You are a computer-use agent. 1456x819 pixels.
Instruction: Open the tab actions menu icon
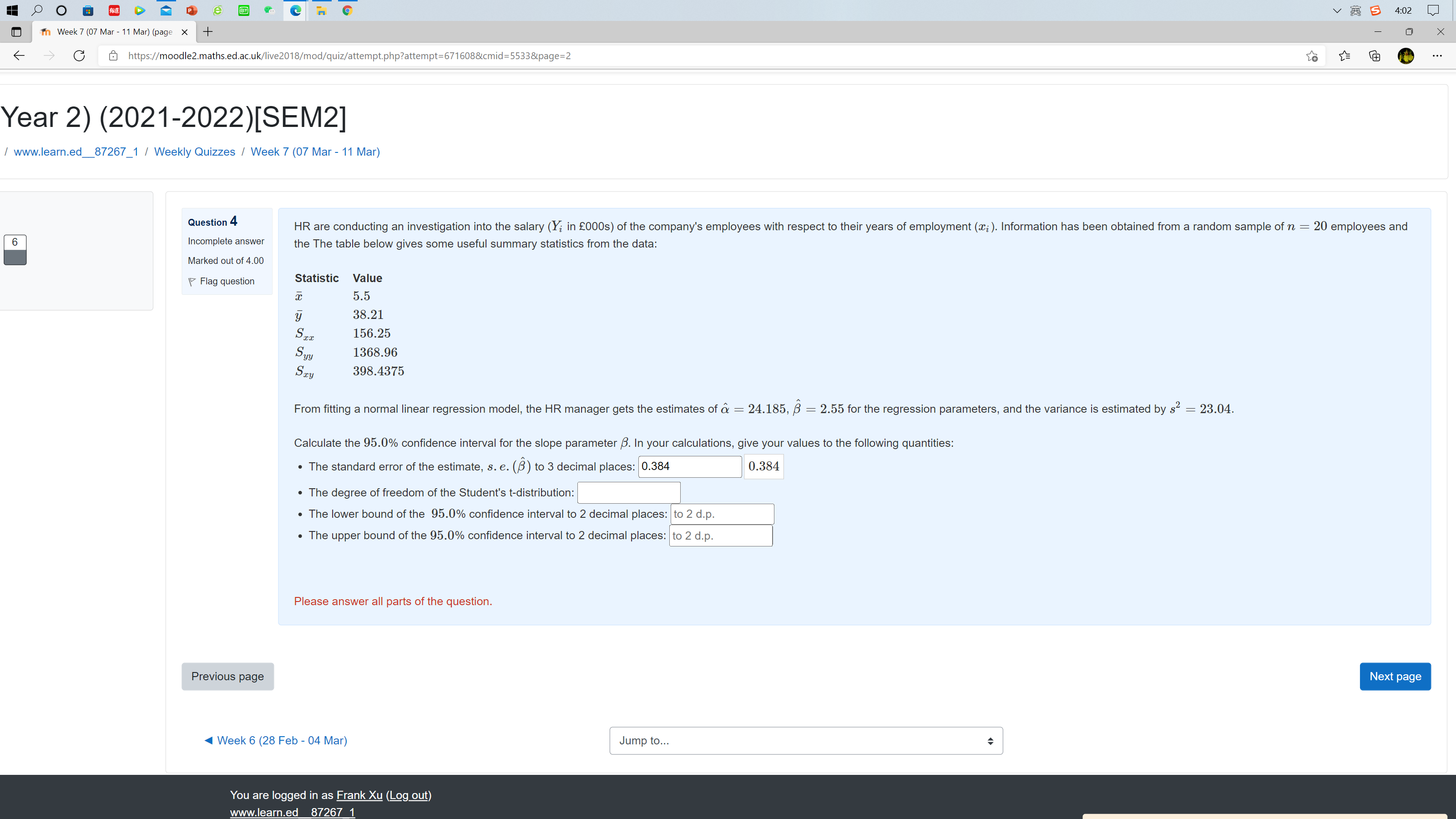16,32
